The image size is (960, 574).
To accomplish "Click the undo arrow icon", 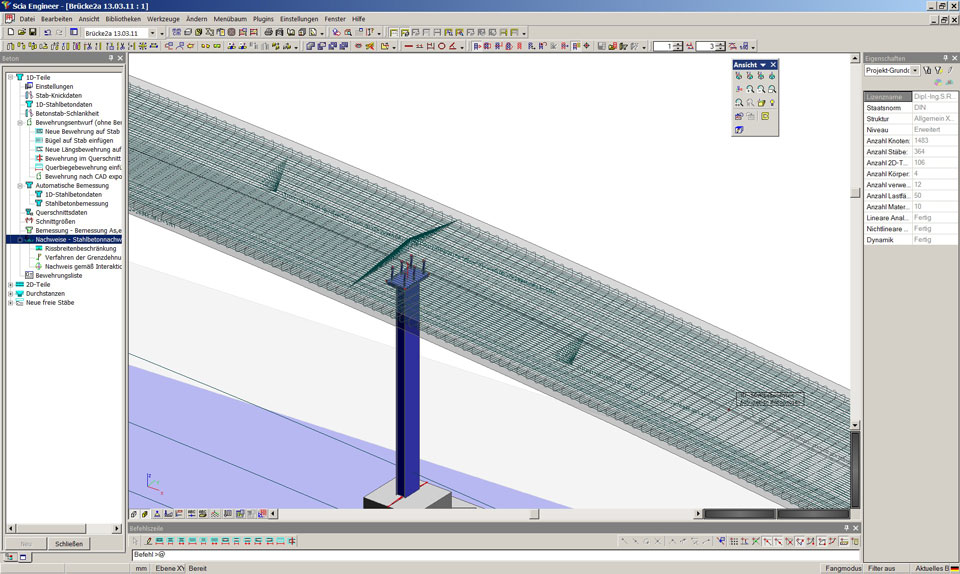I will tap(47, 32).
